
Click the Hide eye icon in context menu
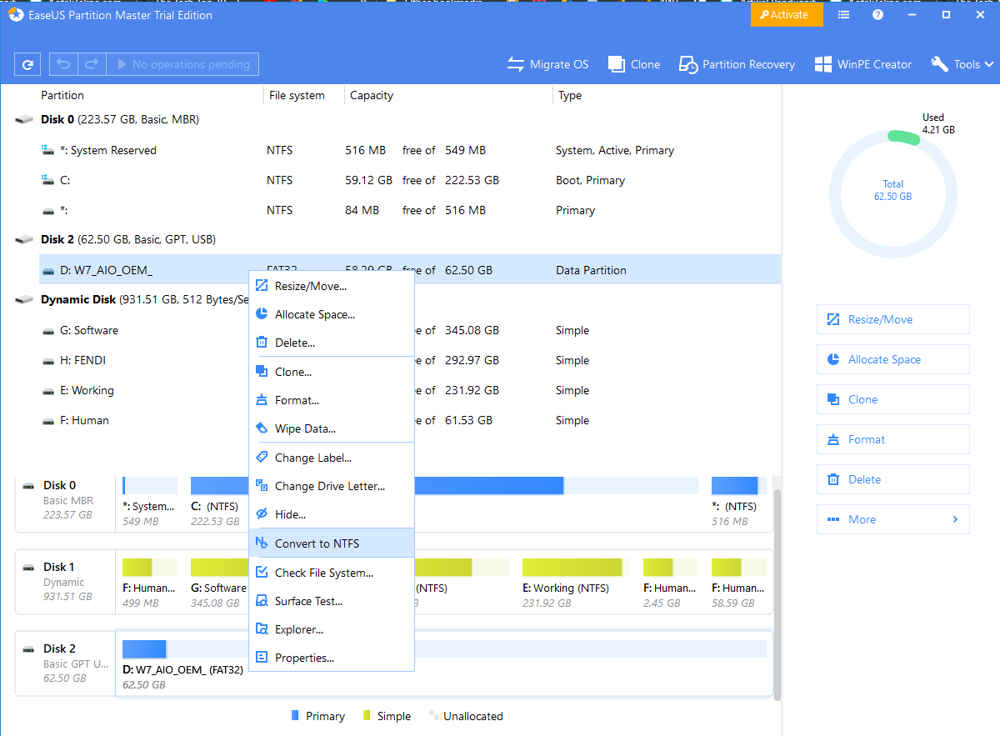261,513
